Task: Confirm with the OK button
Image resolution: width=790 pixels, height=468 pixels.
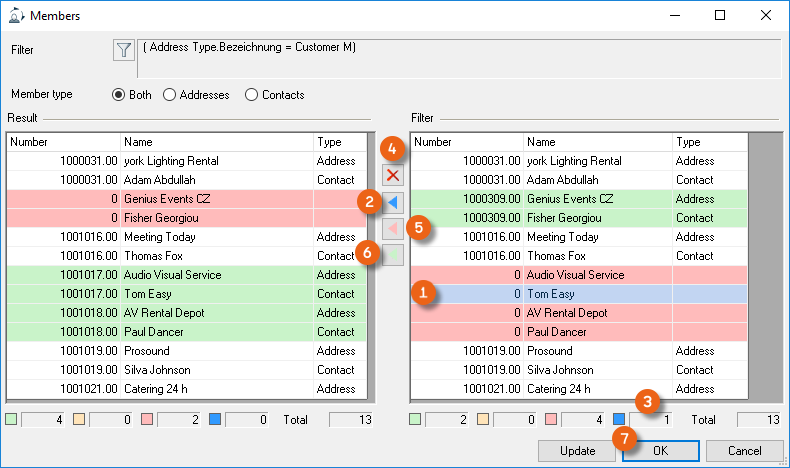Action: 660,451
